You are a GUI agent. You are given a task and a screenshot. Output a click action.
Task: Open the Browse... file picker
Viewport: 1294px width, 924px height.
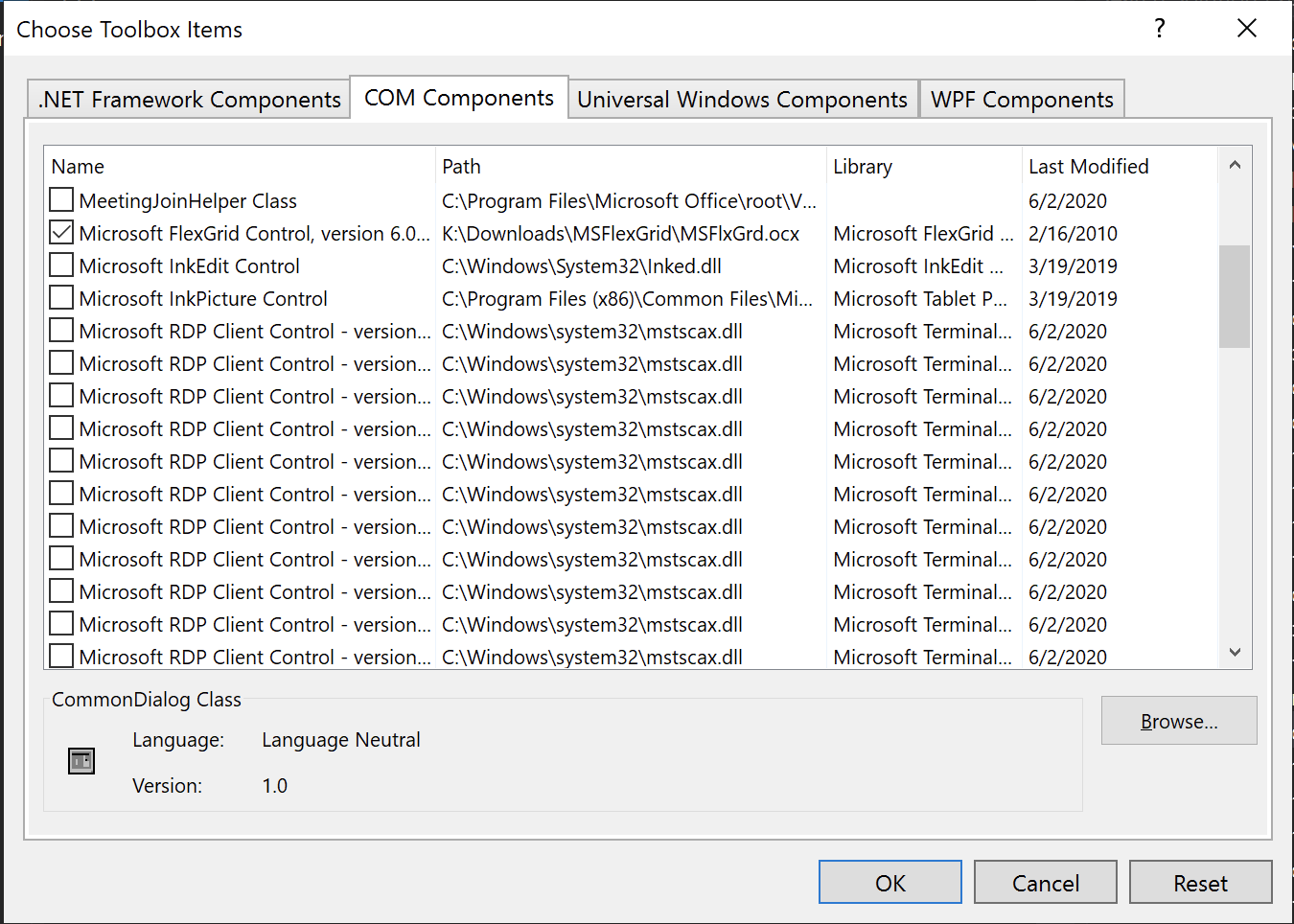1179,721
